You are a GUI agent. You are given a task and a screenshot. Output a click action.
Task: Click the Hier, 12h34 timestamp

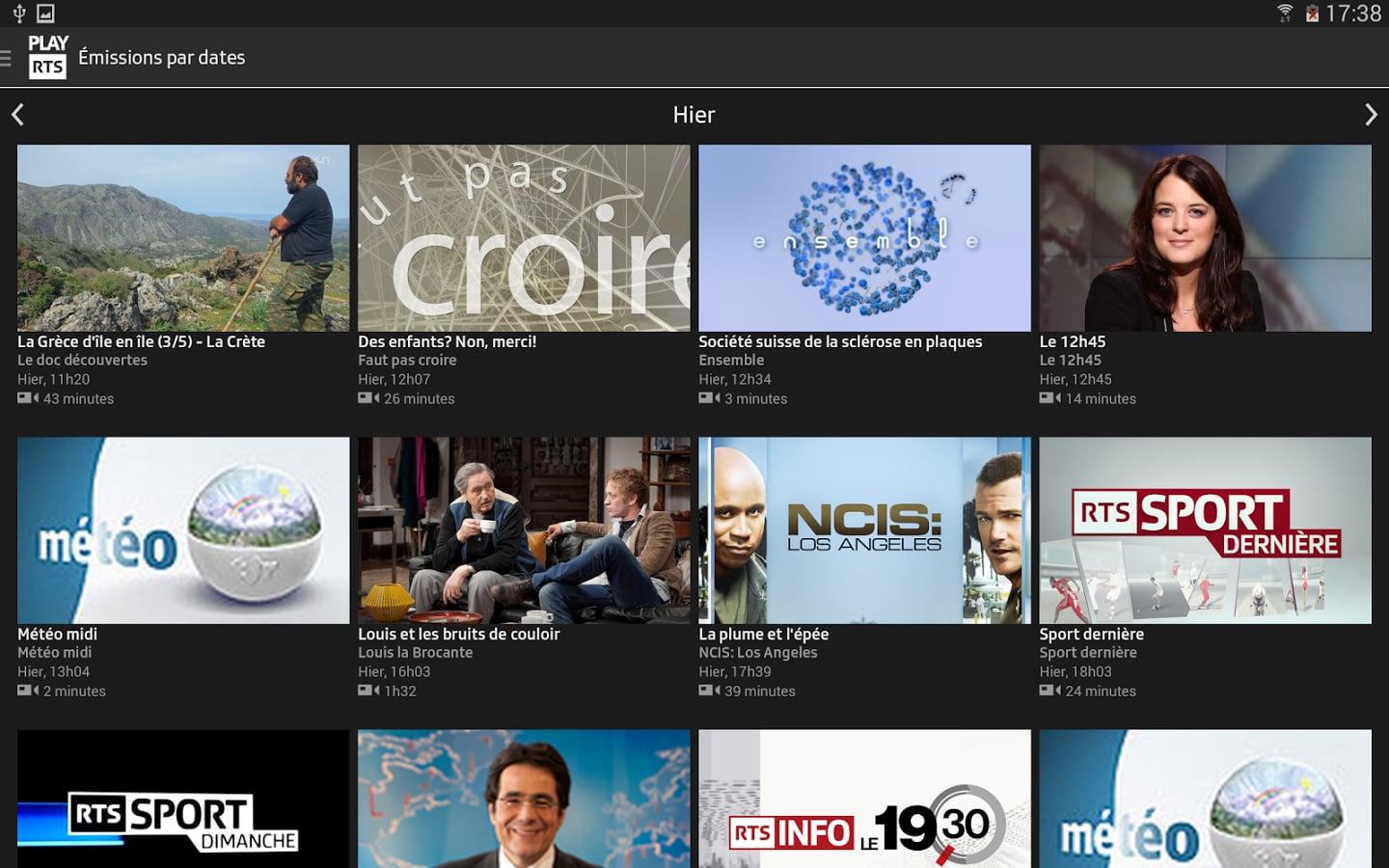(x=734, y=379)
